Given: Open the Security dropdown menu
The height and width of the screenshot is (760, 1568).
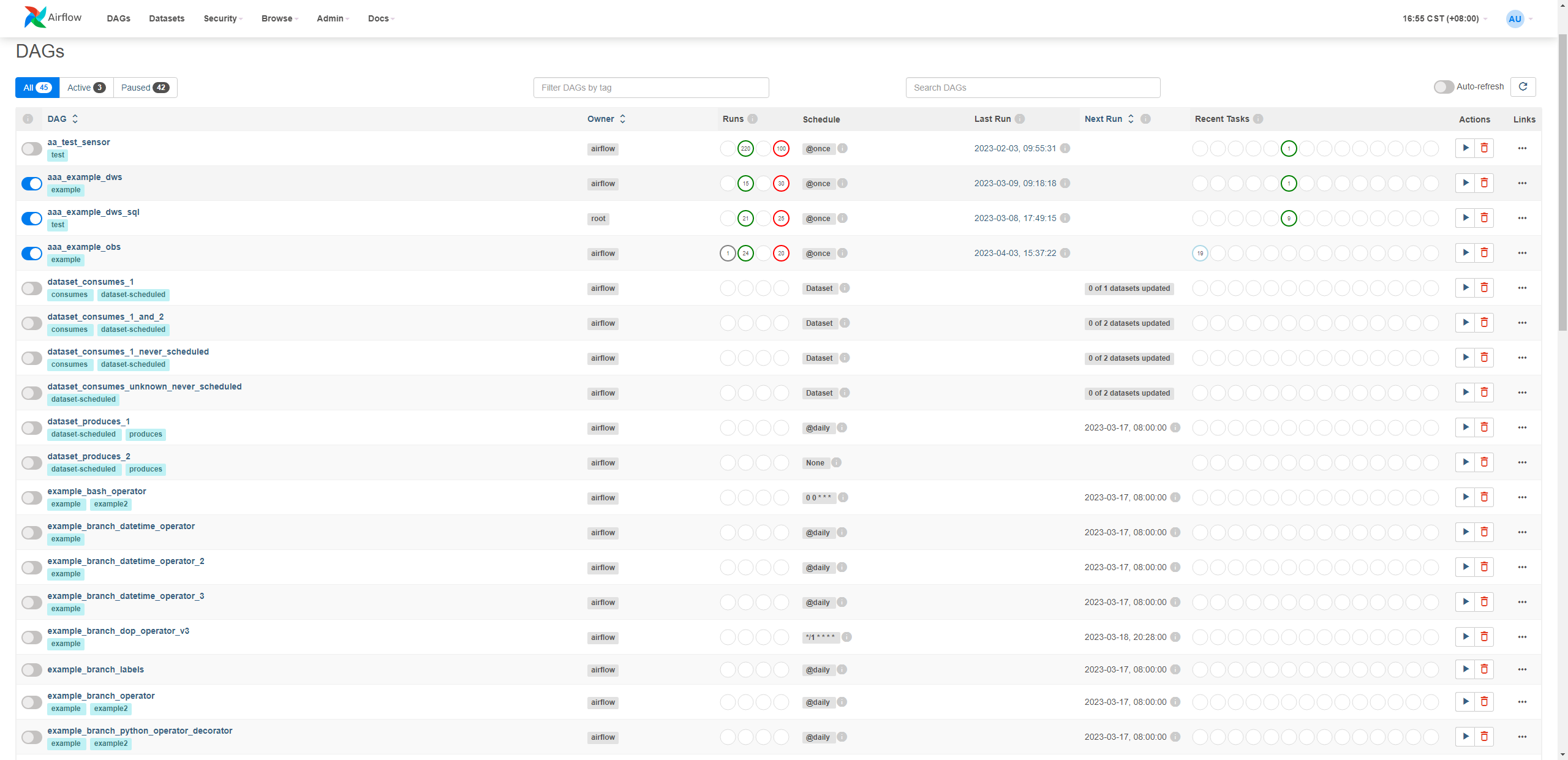Looking at the screenshot, I should [x=223, y=18].
